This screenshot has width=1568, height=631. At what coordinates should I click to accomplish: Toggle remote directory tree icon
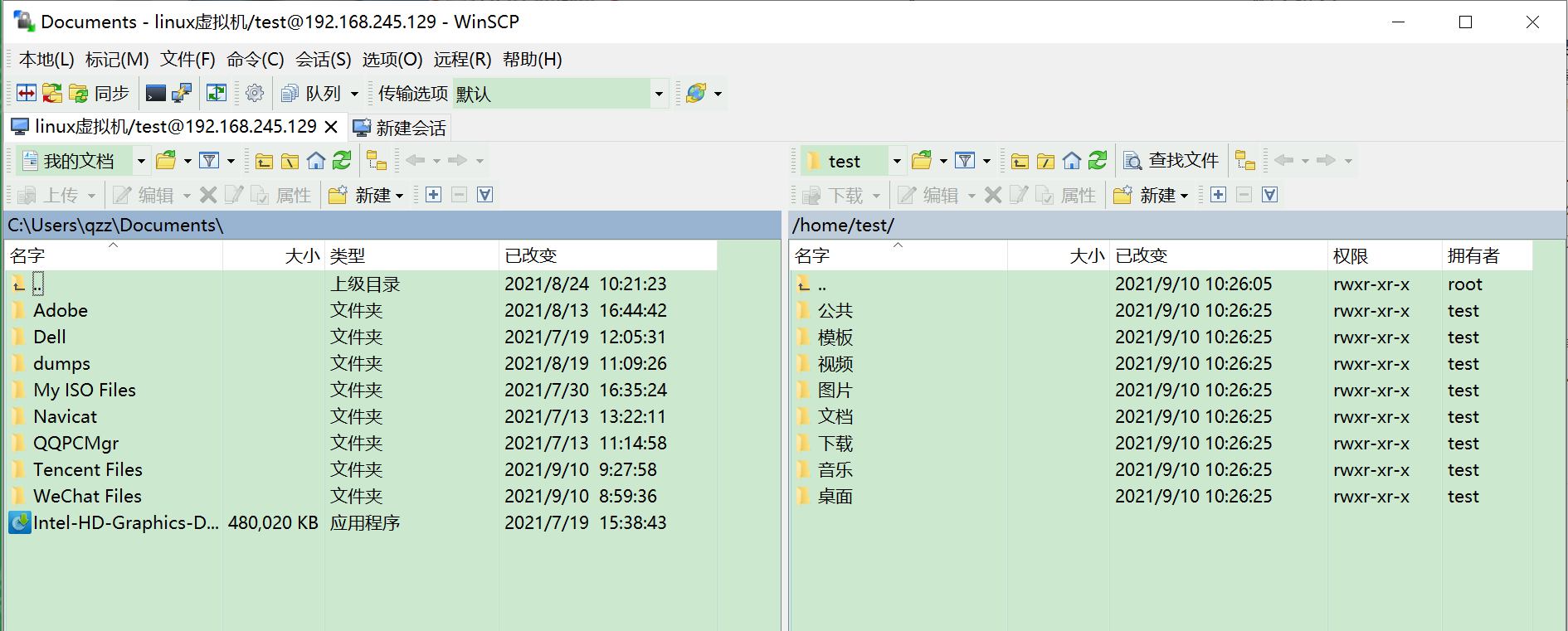1245,160
